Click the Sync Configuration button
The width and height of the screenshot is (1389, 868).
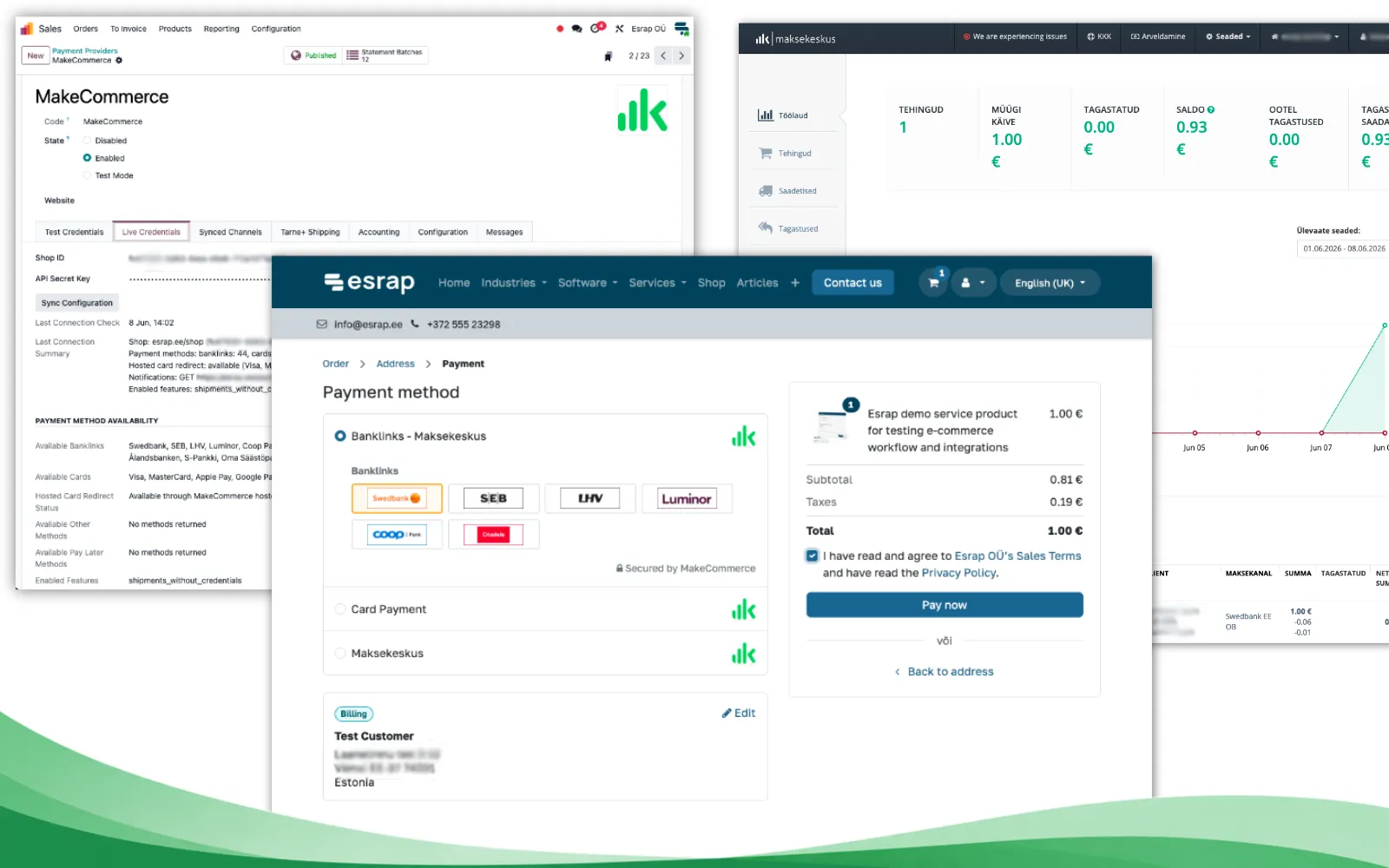pos(77,303)
